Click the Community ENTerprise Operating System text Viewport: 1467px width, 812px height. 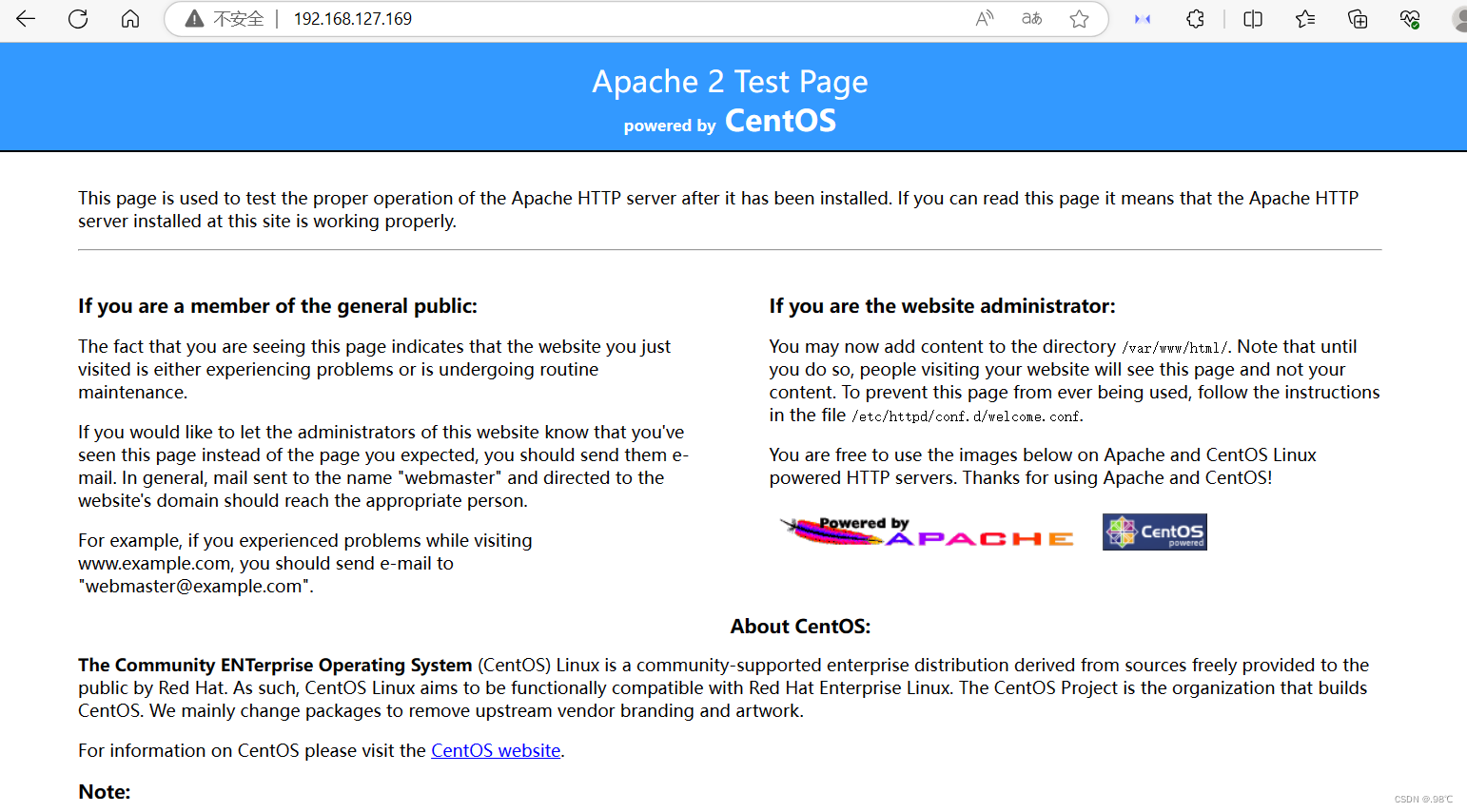[x=275, y=665]
